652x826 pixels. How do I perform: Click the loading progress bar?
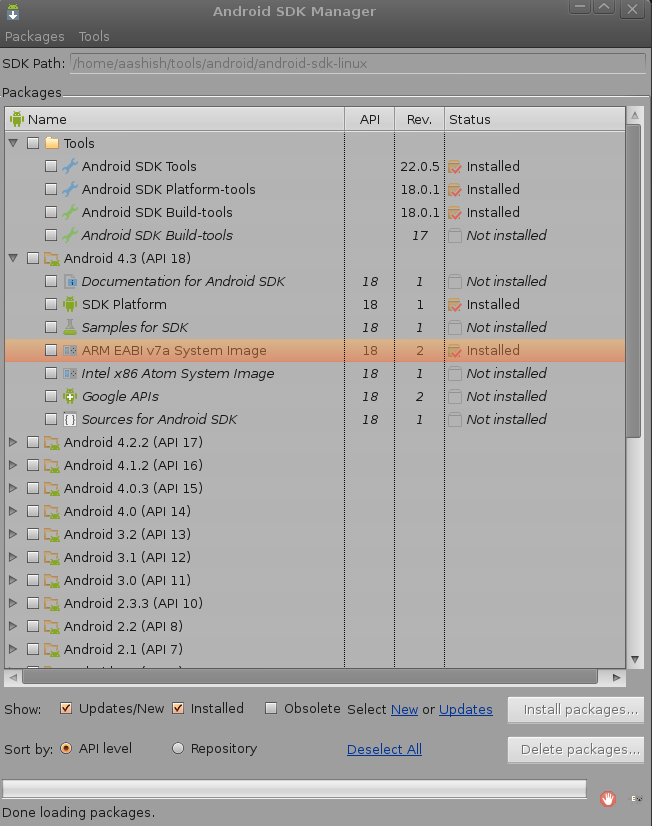pyautogui.click(x=294, y=789)
